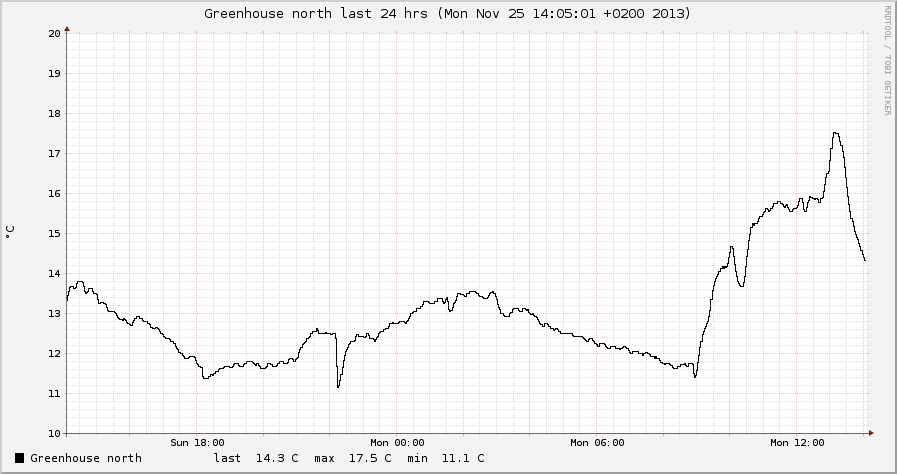Click the y-axis label 10

pos(54,433)
